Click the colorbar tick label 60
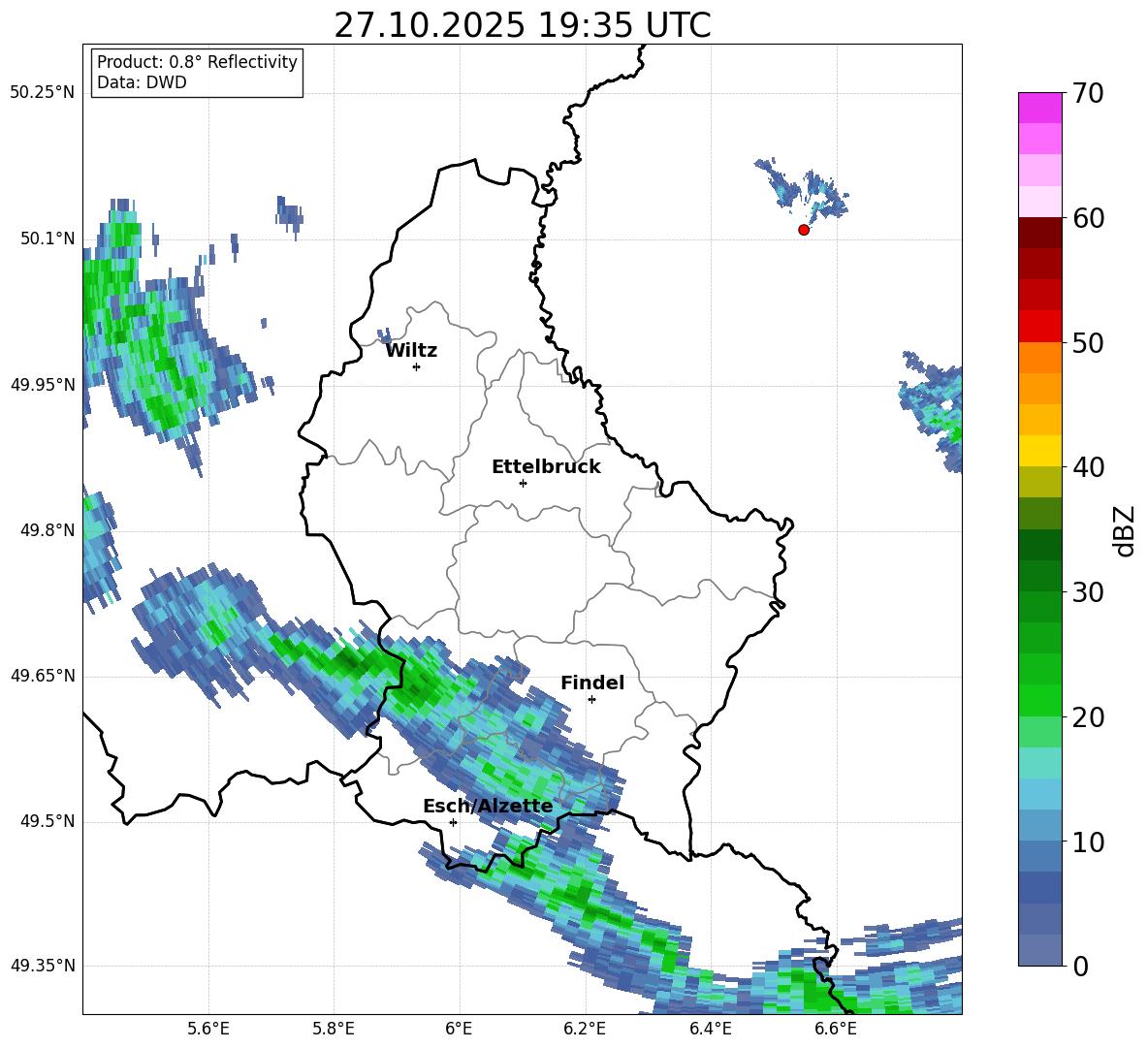 1088,218
